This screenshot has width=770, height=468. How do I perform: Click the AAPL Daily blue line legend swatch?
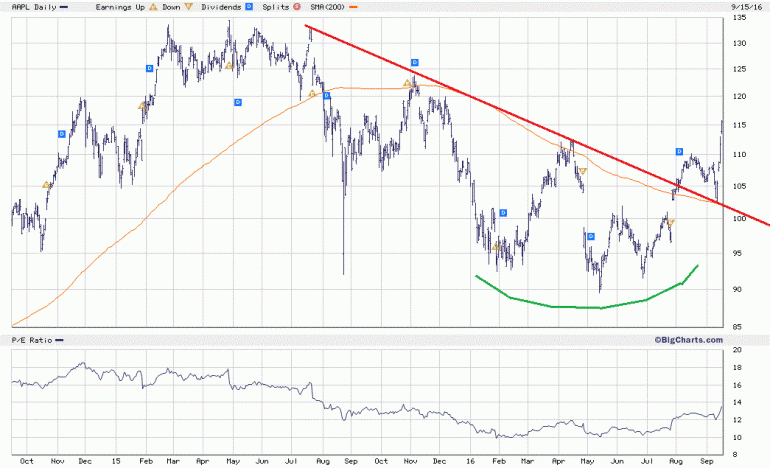coord(64,7)
